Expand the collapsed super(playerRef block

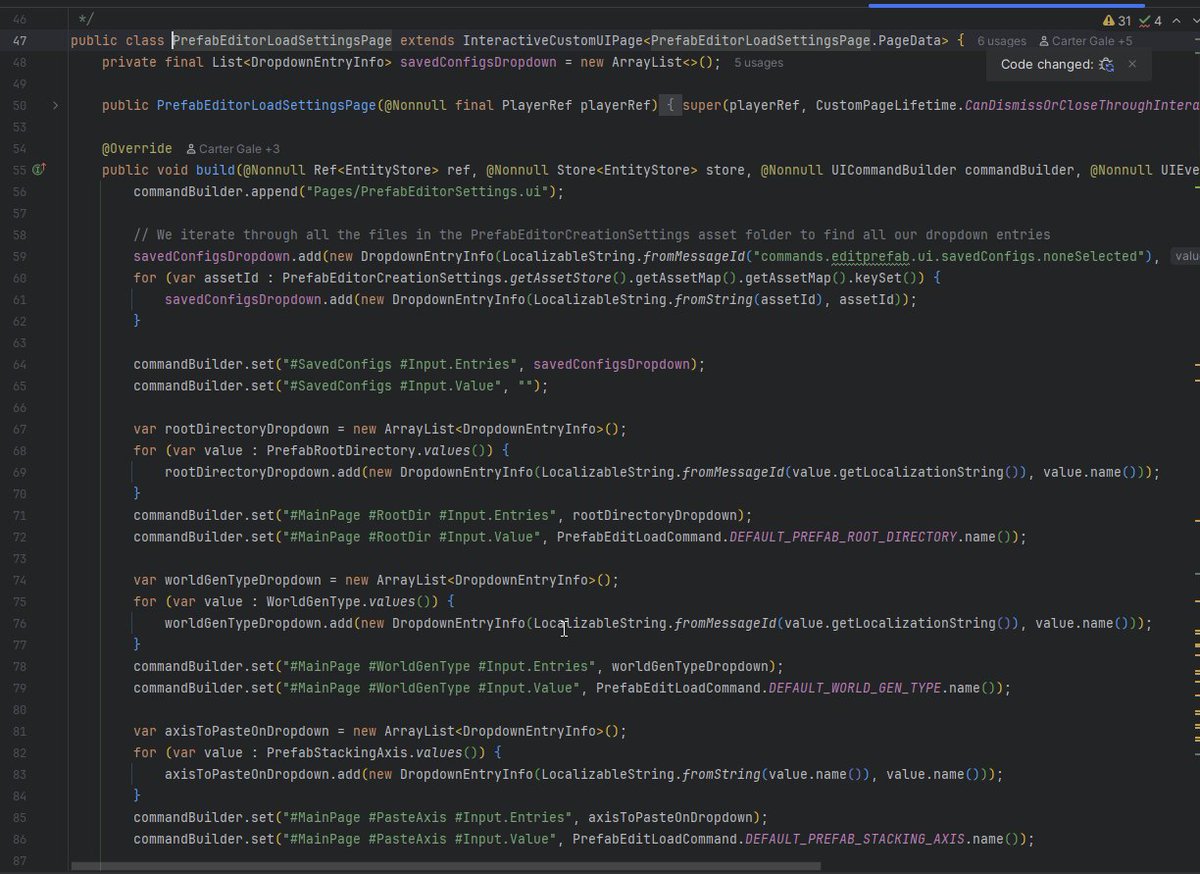[671, 105]
